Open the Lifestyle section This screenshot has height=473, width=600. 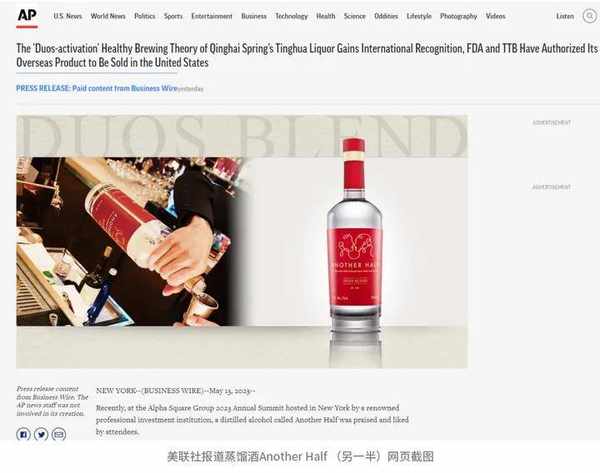tap(419, 16)
